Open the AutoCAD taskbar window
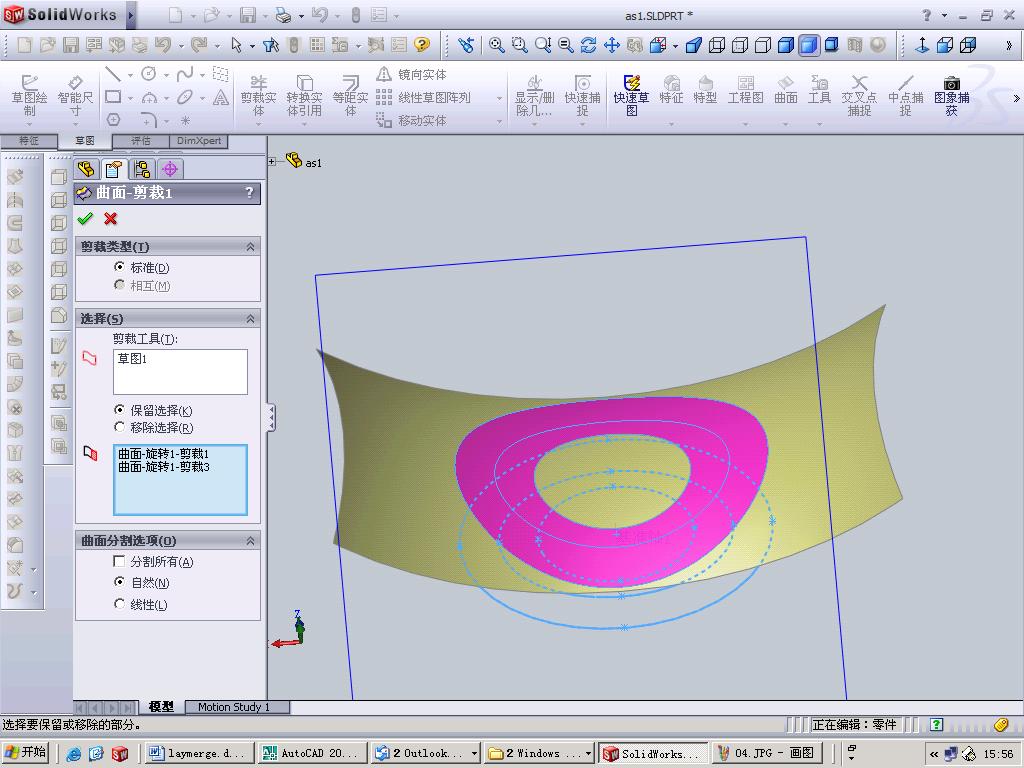This screenshot has height=768, width=1024. click(x=312, y=754)
